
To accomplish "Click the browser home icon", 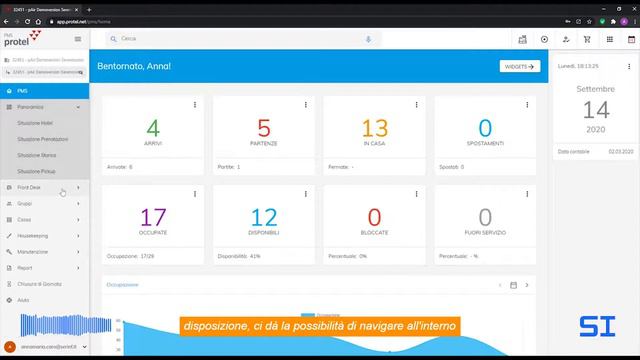I will tap(38, 22).
